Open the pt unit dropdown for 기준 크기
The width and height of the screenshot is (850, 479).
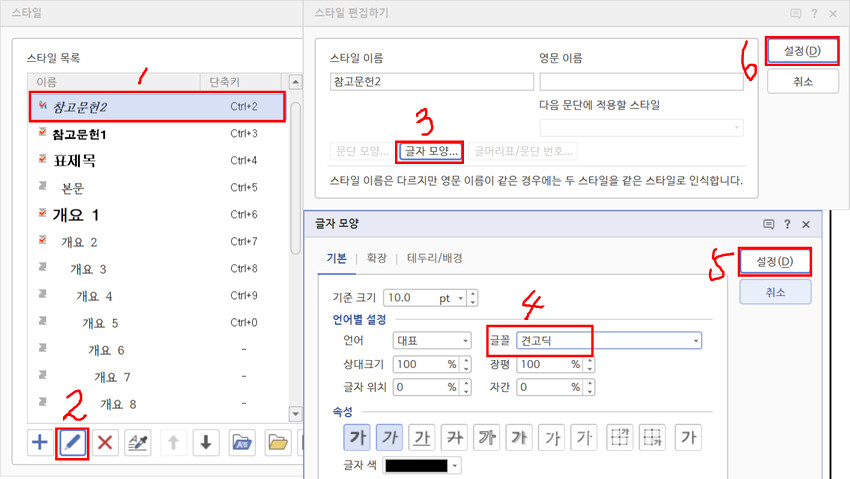[x=460, y=297]
